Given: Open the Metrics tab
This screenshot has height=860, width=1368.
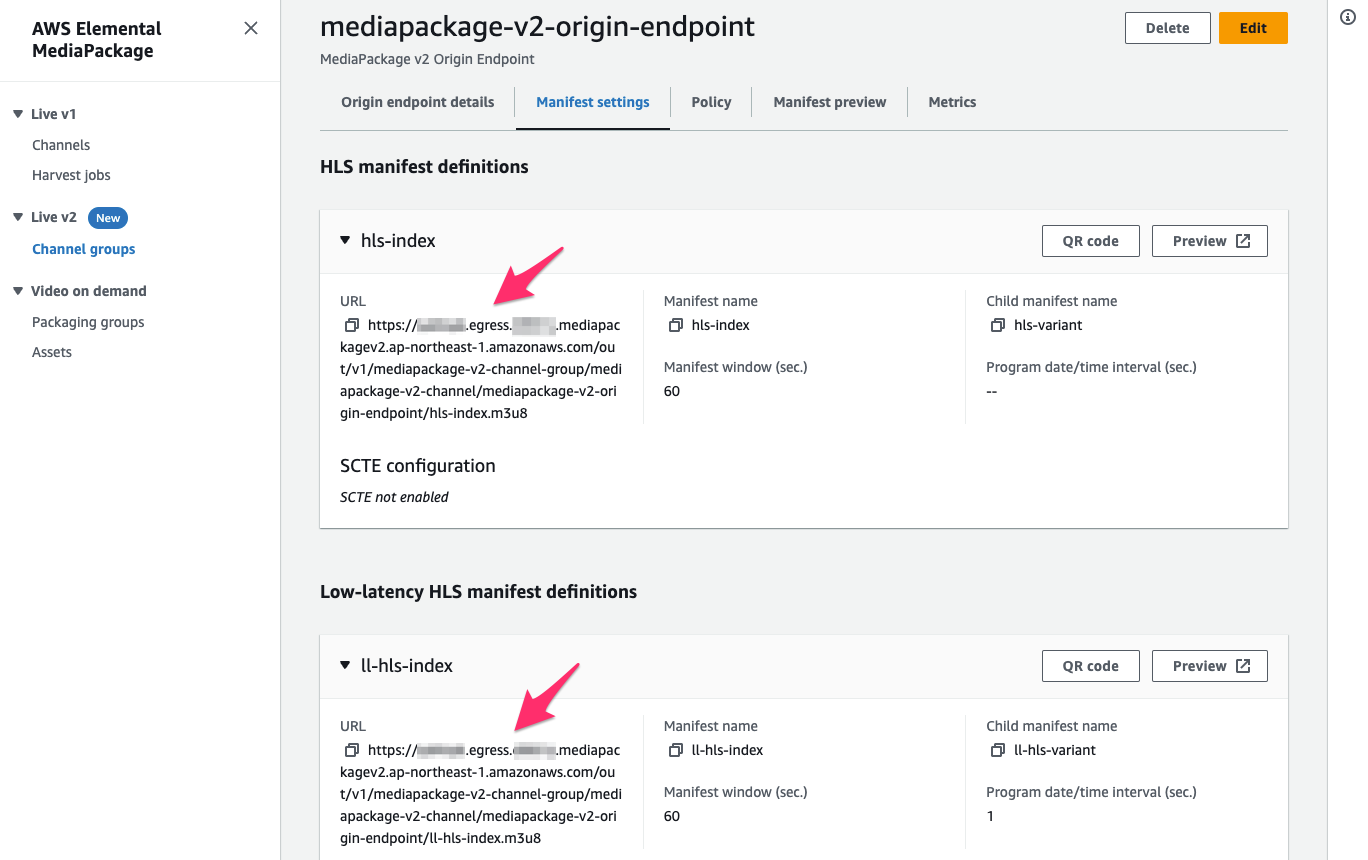Looking at the screenshot, I should click(x=951, y=101).
